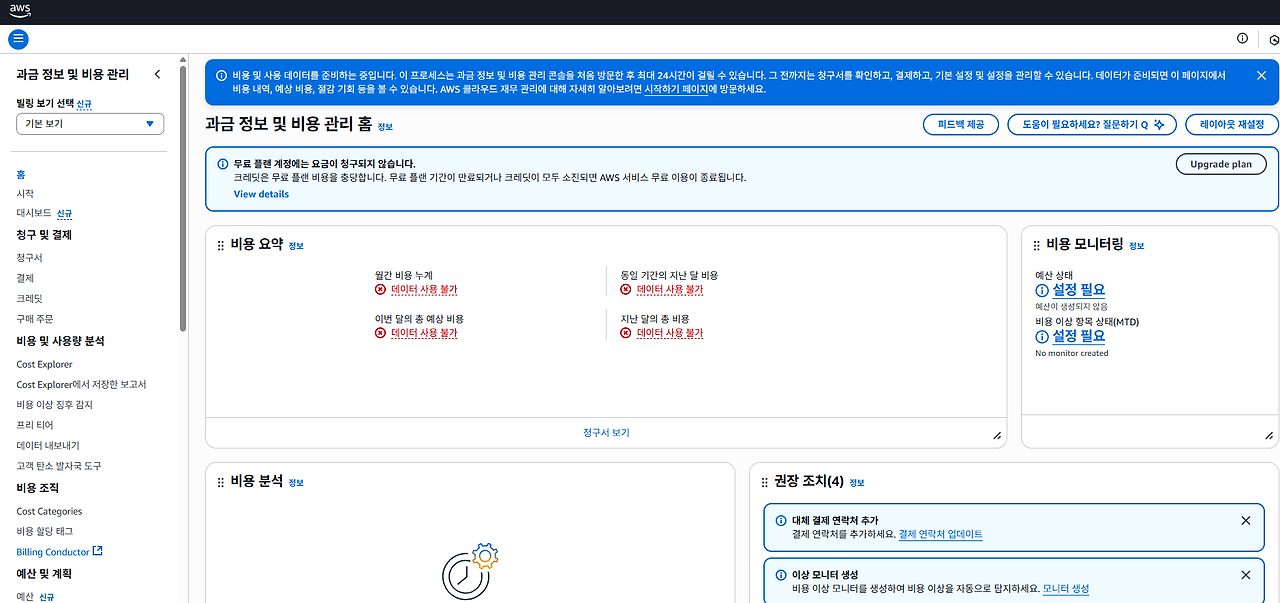Click resize corner handle of 비용 요약 widget
Image resolution: width=1280 pixels, height=603 pixels.
click(997, 436)
